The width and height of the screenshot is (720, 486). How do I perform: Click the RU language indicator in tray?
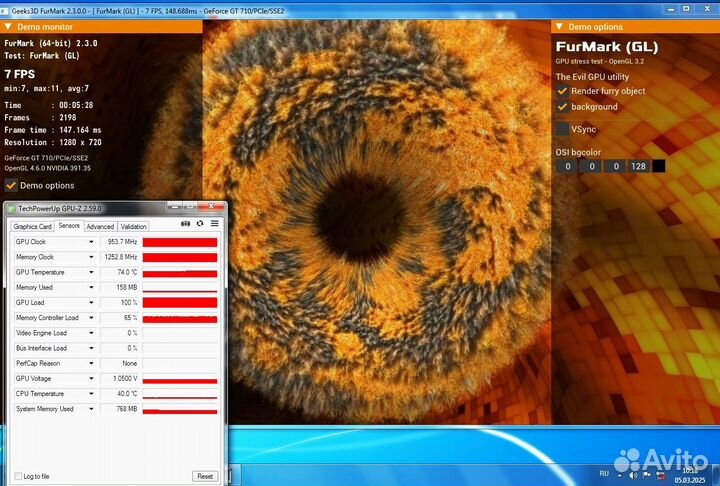(x=603, y=471)
